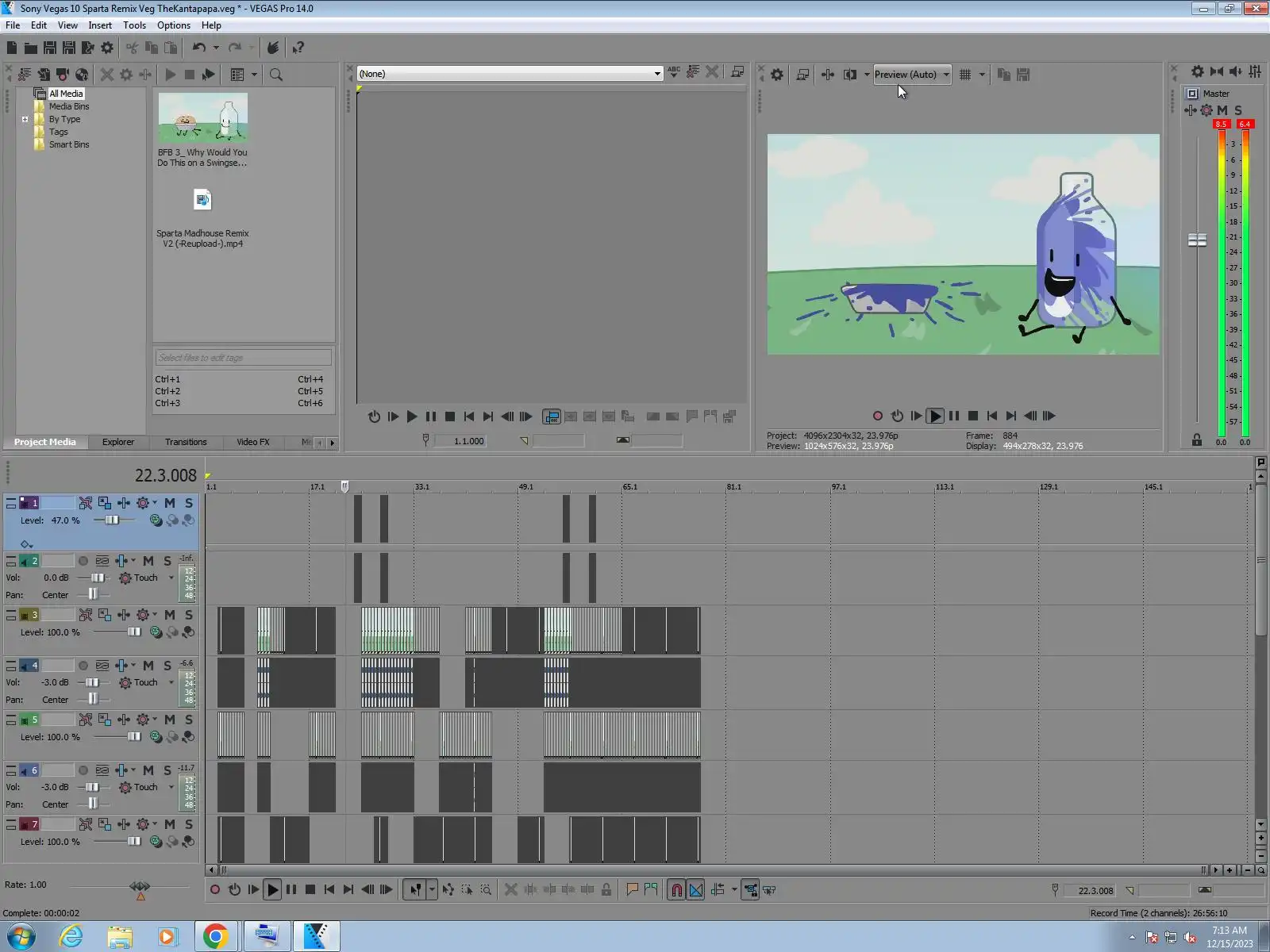Open the edit tool selector dropdown arrow
The width and height of the screenshot is (1270, 952).
pos(432,890)
